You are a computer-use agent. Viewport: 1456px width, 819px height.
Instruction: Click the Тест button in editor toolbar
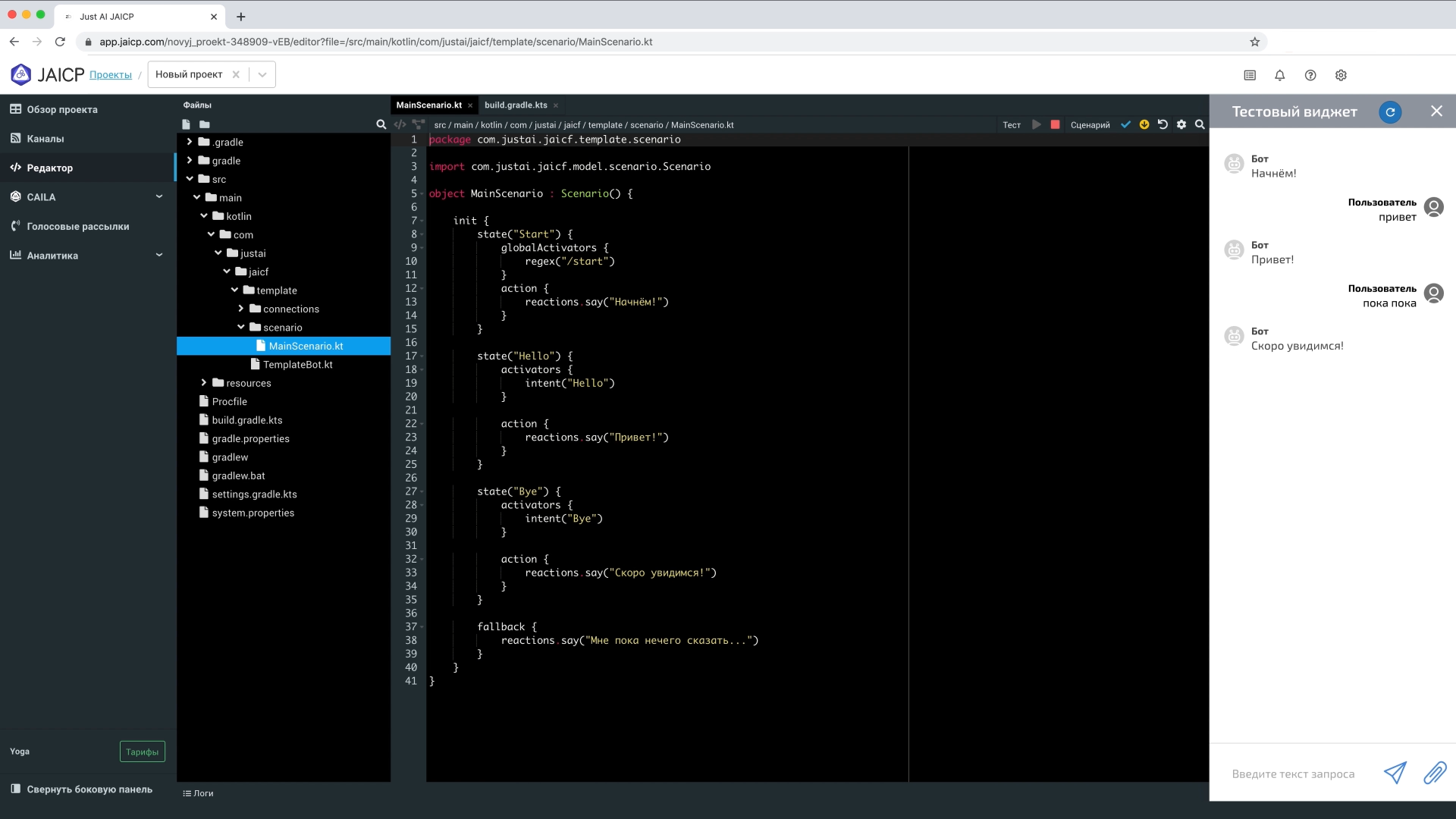pyautogui.click(x=1012, y=124)
